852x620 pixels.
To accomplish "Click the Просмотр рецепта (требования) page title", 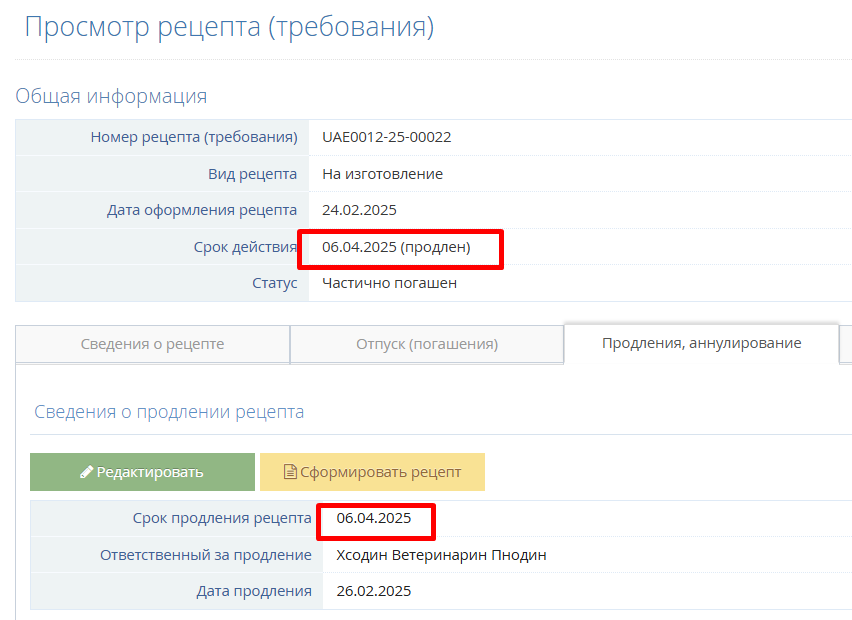I will [229, 27].
